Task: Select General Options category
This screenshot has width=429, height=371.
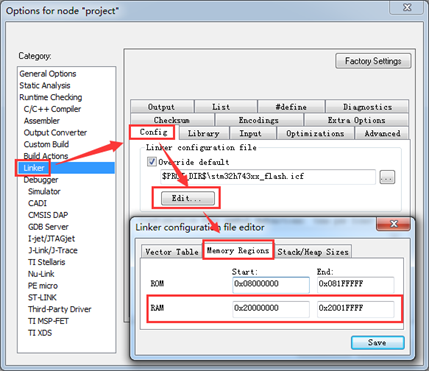Action: (48, 74)
